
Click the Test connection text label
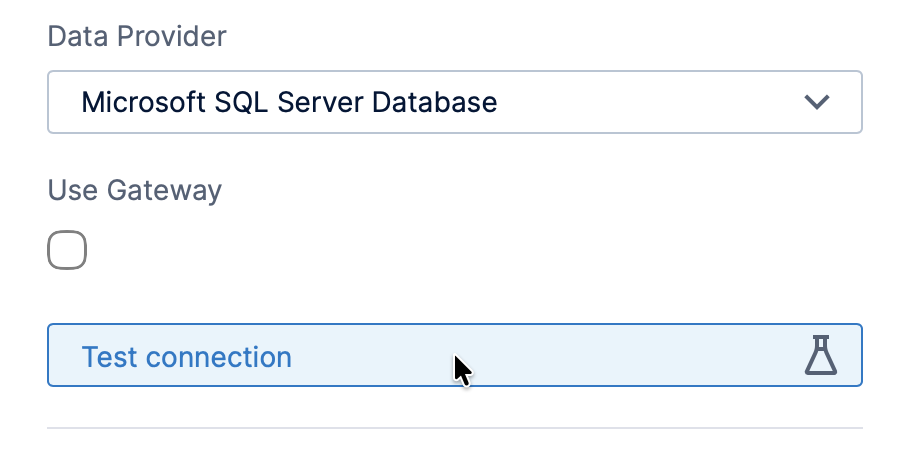pyautogui.click(x=186, y=357)
